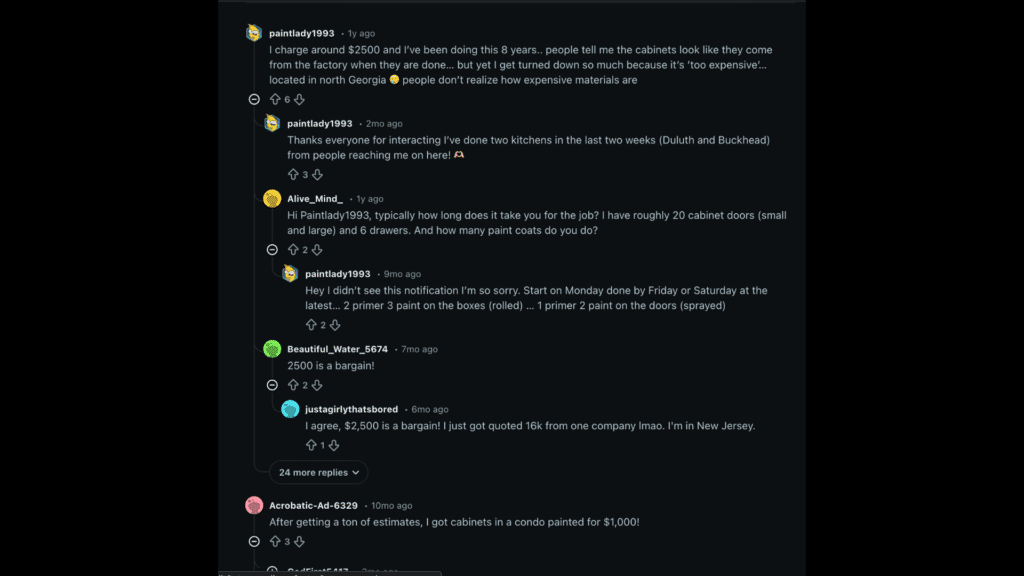Click Alive_Mind_'s yellow avatar
This screenshot has width=1024, height=576.
pos(270,199)
